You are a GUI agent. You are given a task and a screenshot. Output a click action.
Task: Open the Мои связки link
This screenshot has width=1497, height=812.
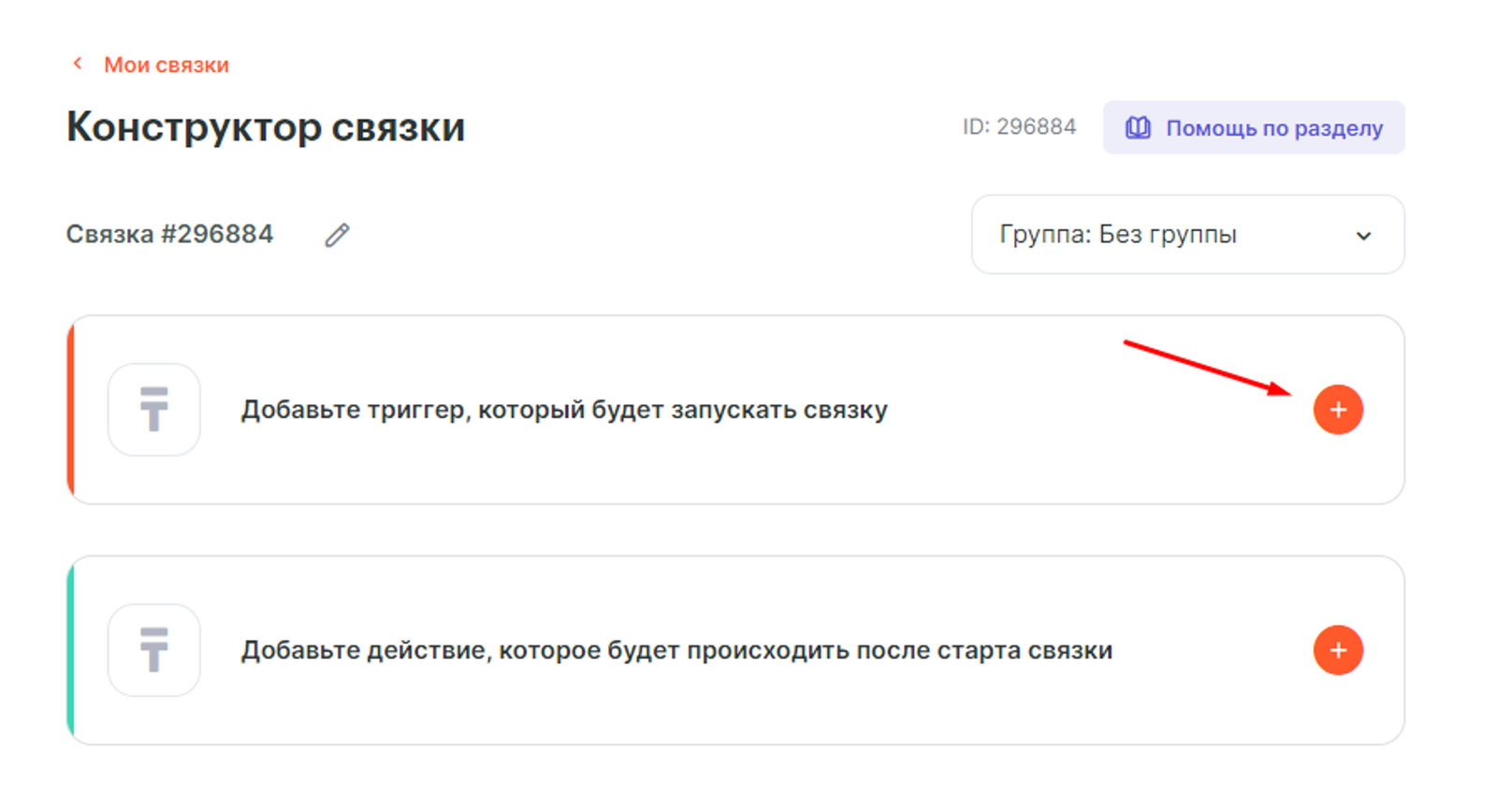(x=166, y=65)
